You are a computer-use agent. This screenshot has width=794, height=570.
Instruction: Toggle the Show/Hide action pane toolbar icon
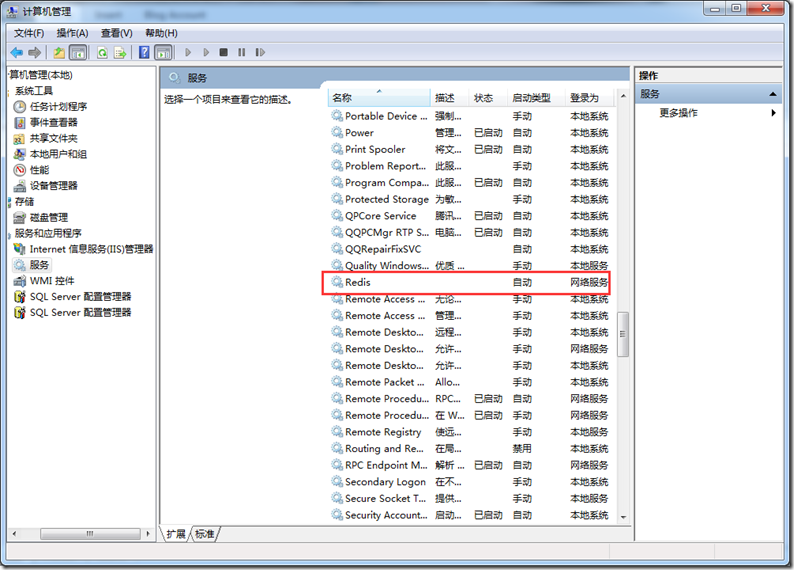tap(163, 52)
